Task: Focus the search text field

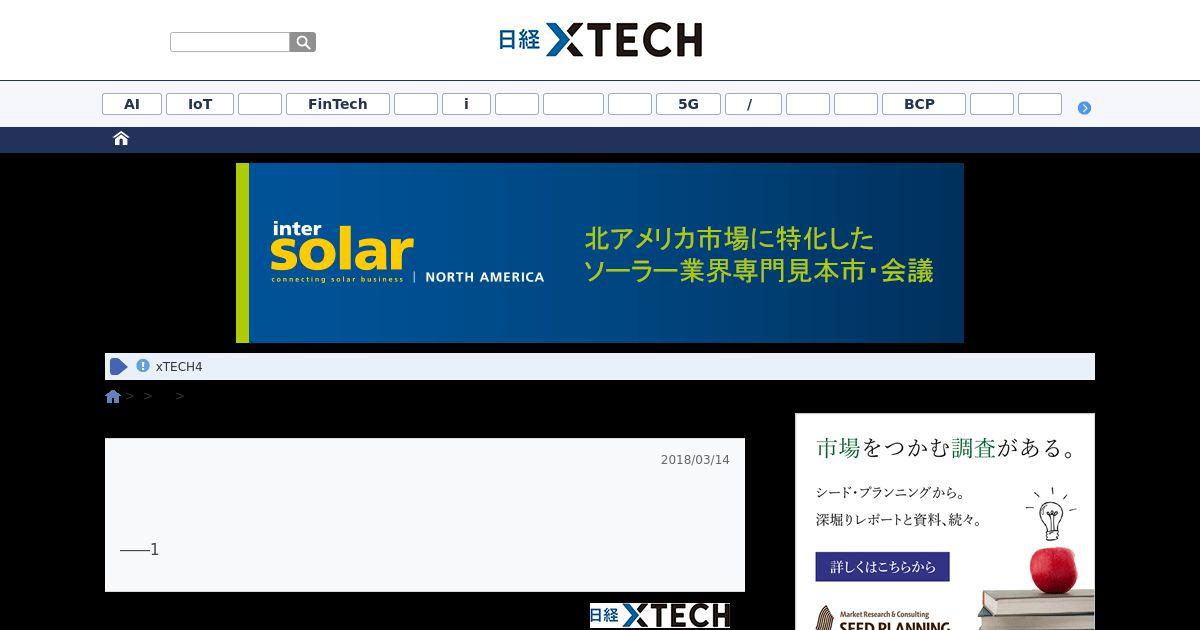Action: pyautogui.click(x=230, y=42)
